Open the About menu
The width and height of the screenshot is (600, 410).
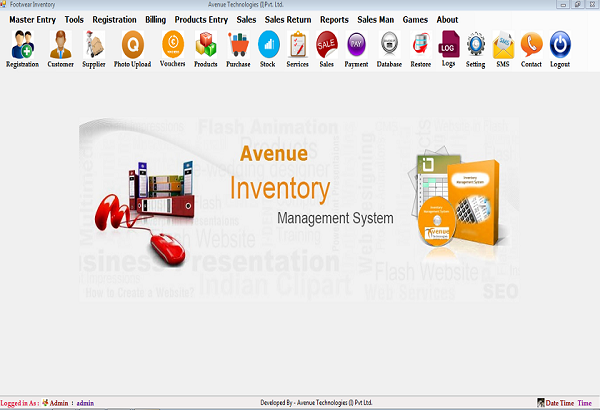447,20
